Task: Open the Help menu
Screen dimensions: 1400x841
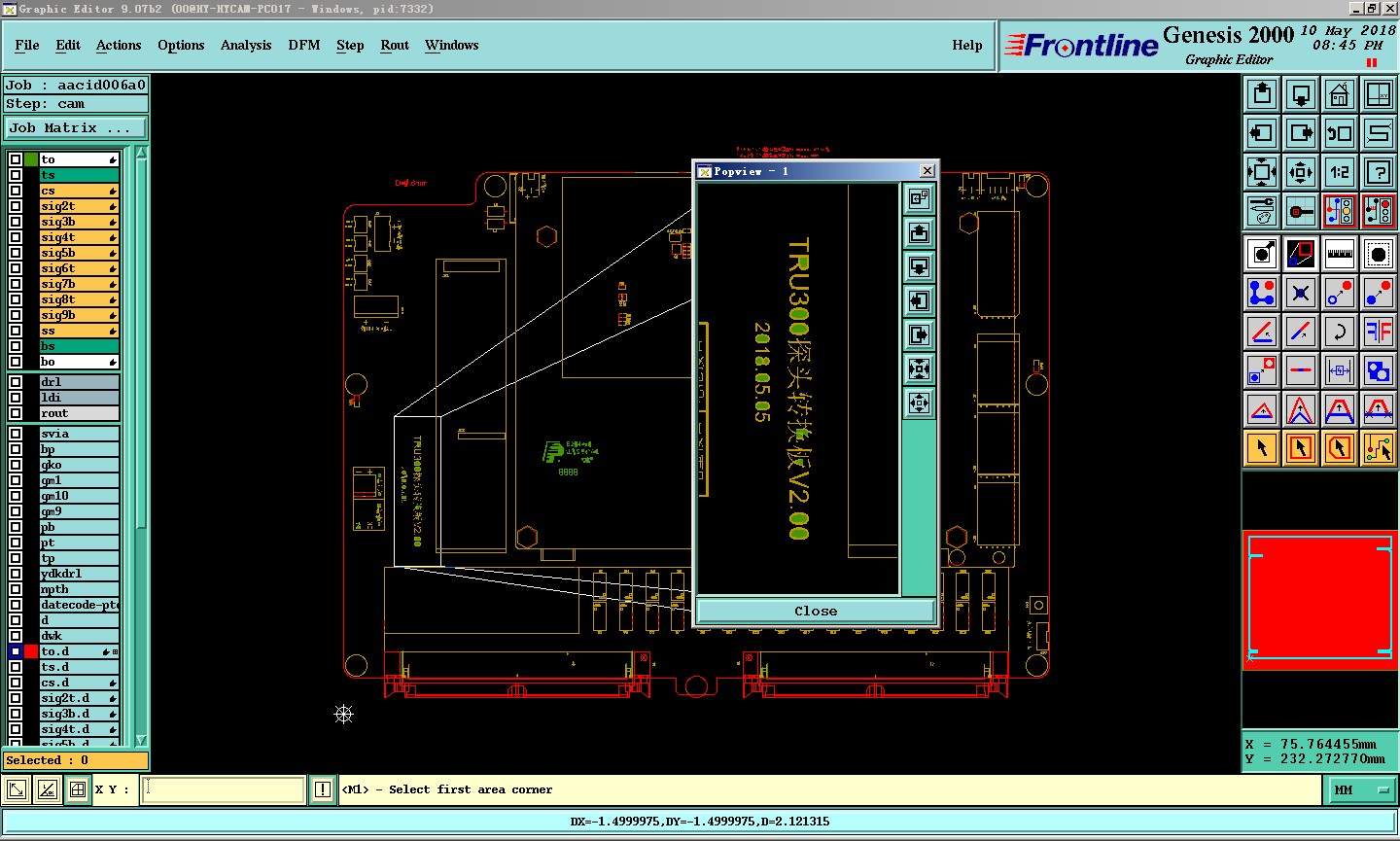Action: 967,46
